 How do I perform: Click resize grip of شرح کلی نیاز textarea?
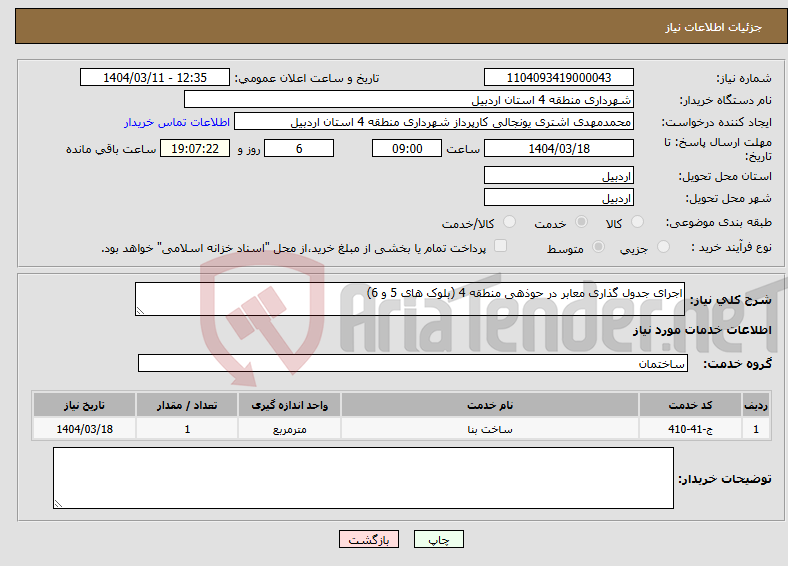point(140,311)
